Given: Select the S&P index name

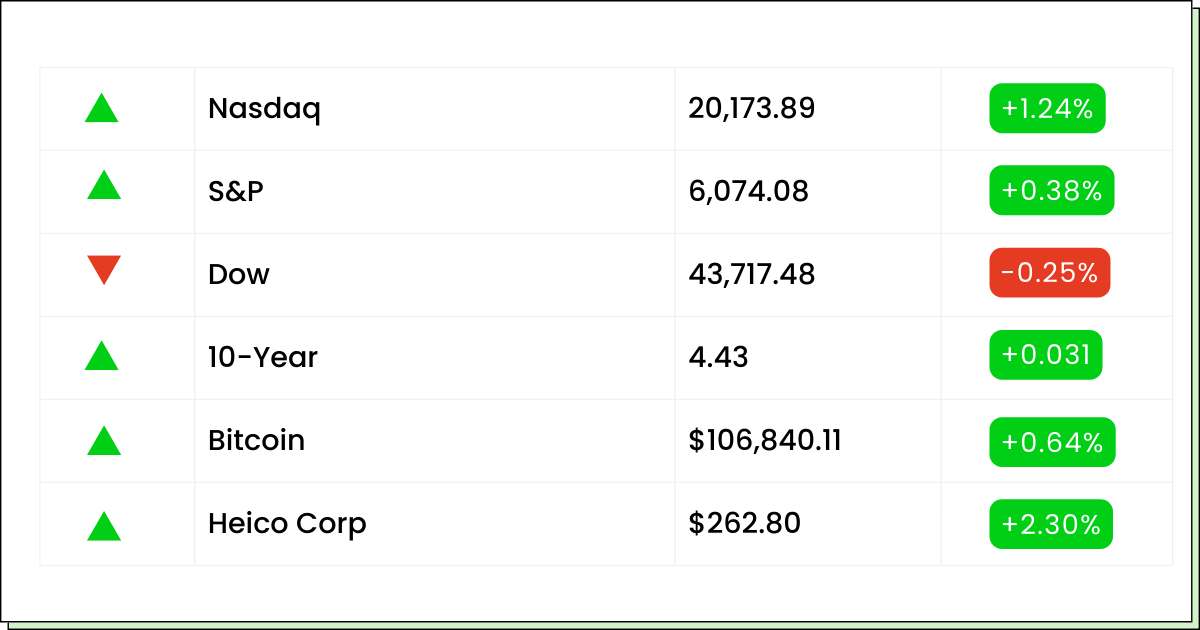Looking at the screenshot, I should [236, 191].
